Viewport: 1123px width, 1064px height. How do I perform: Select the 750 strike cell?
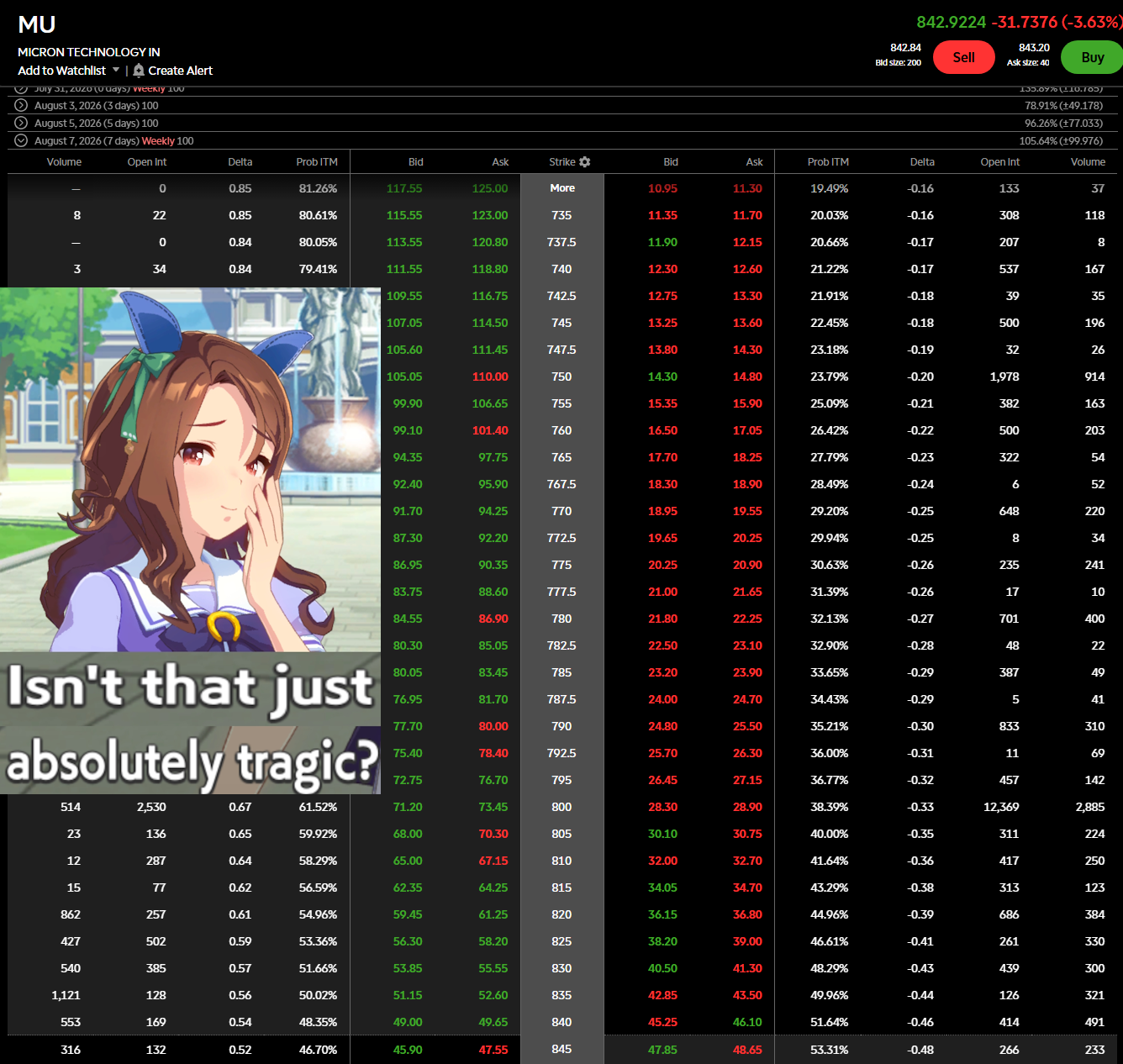tap(561, 377)
